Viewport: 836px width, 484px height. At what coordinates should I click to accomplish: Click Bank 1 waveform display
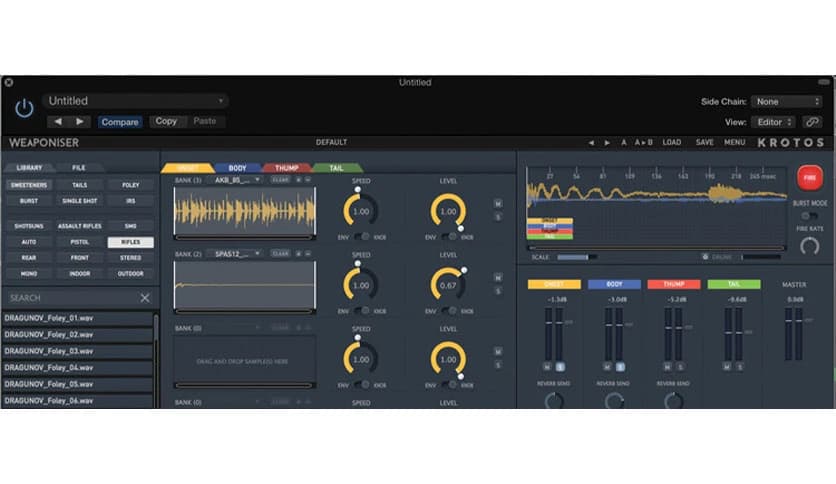tap(245, 211)
